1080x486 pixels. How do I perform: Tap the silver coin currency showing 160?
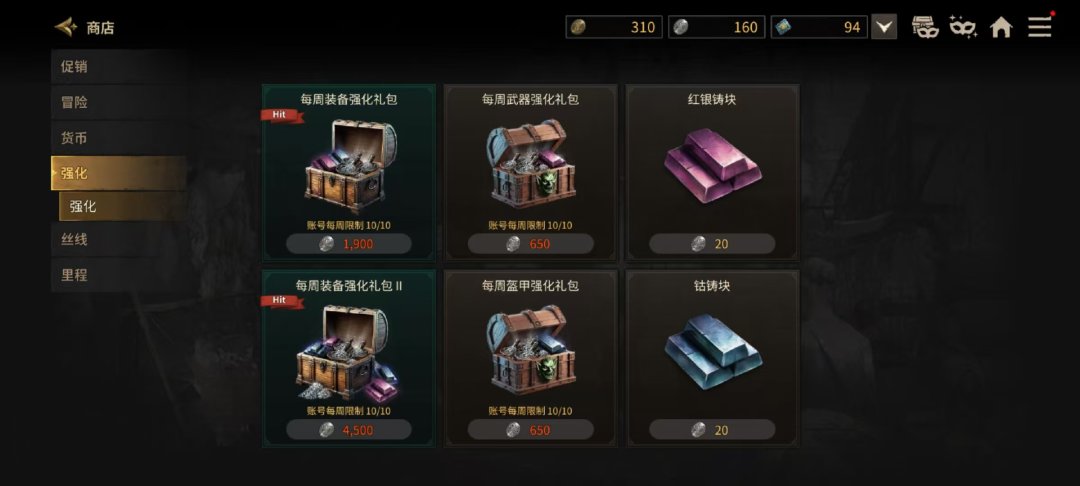point(716,27)
